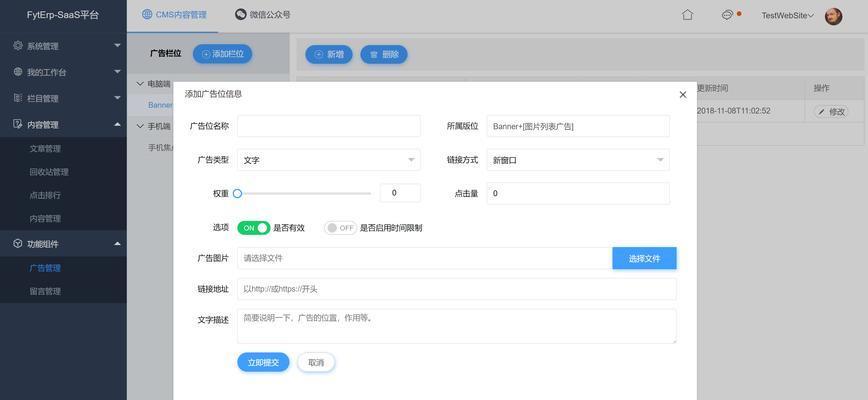
Task: Click the 权重 numeric value box
Action: 400,193
